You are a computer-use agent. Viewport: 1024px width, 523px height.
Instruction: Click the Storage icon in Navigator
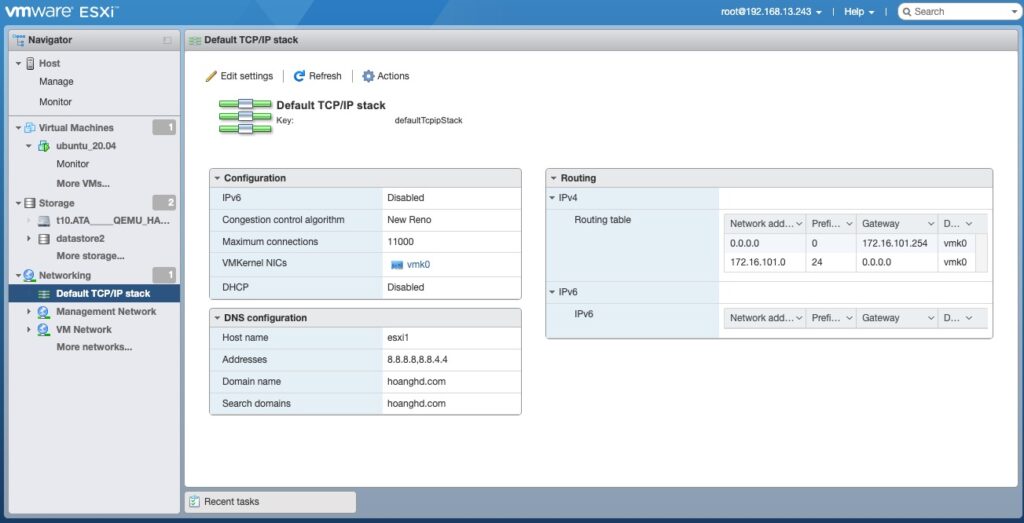coord(30,203)
